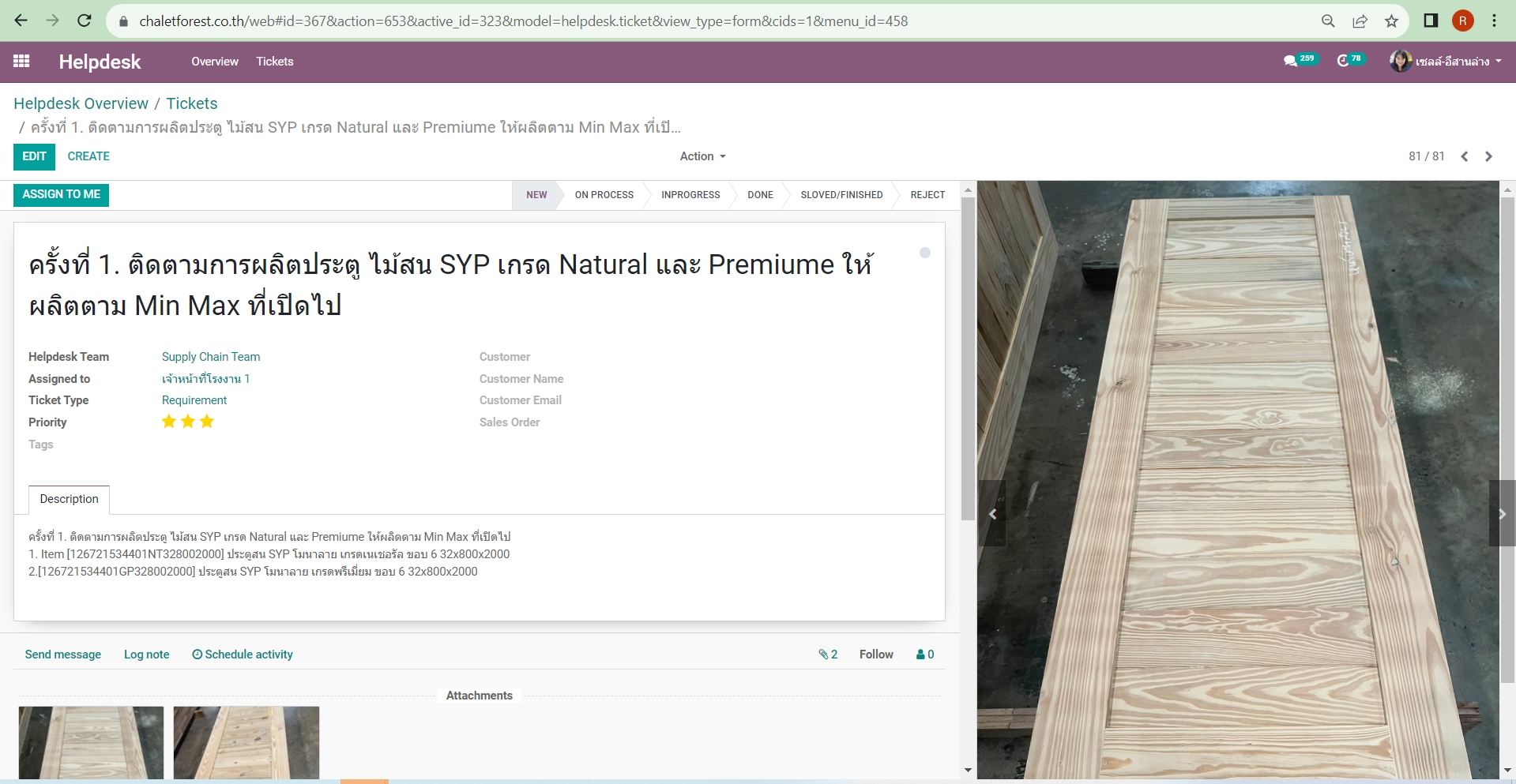
Task: Show next image in attachment viewer
Action: click(x=1502, y=514)
